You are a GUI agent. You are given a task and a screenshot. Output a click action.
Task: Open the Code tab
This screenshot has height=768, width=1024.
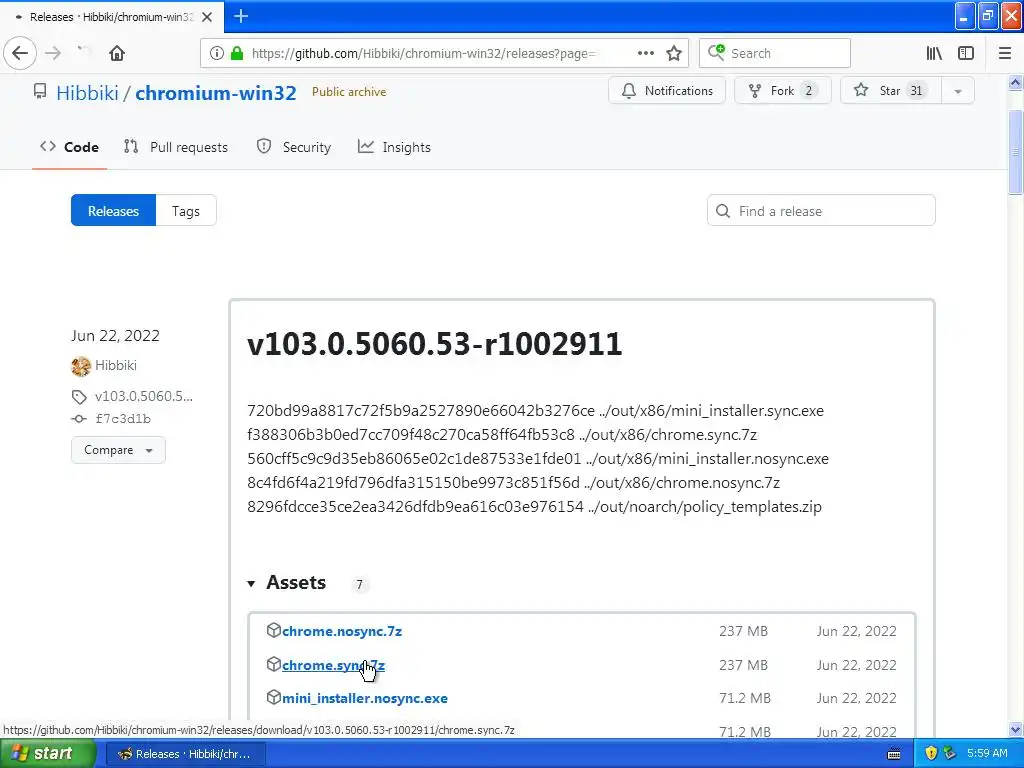pos(69,147)
